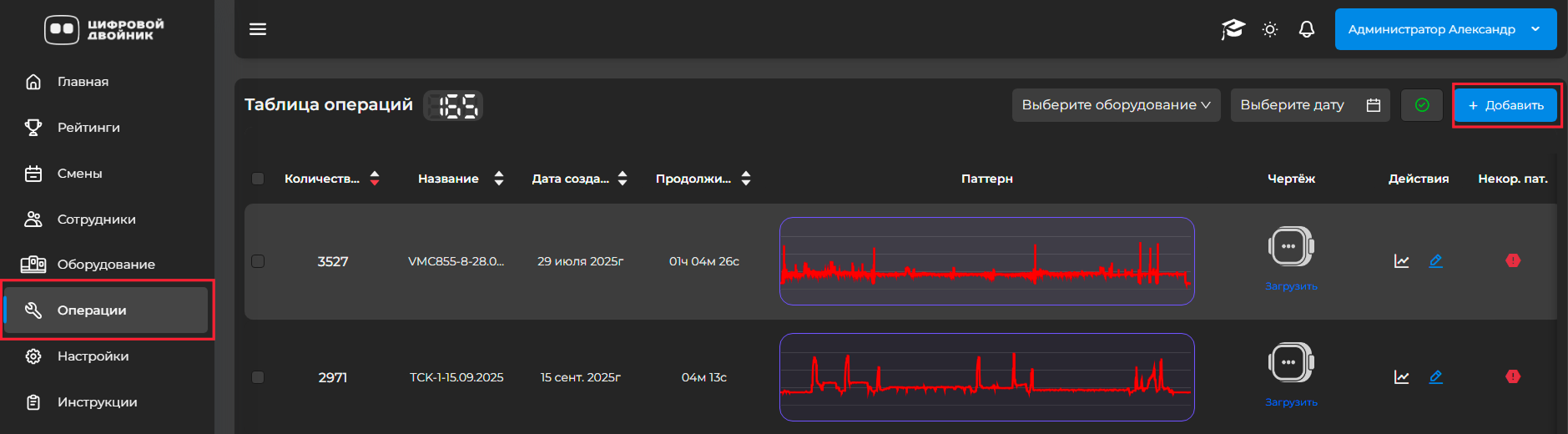Go to Оборудование in the sidebar
The height and width of the screenshot is (434, 1568).
[x=106, y=265]
